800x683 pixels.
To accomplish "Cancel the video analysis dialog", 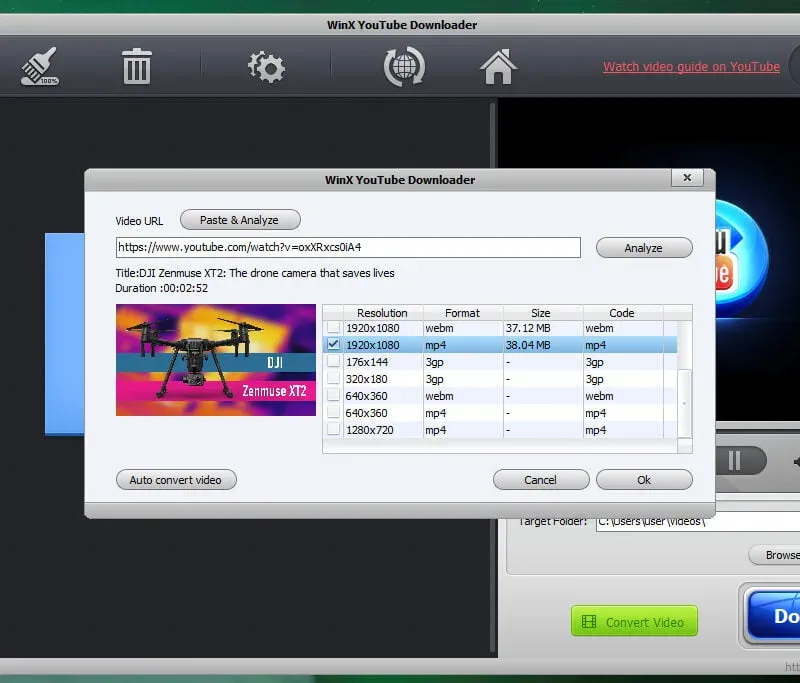I will pos(541,480).
